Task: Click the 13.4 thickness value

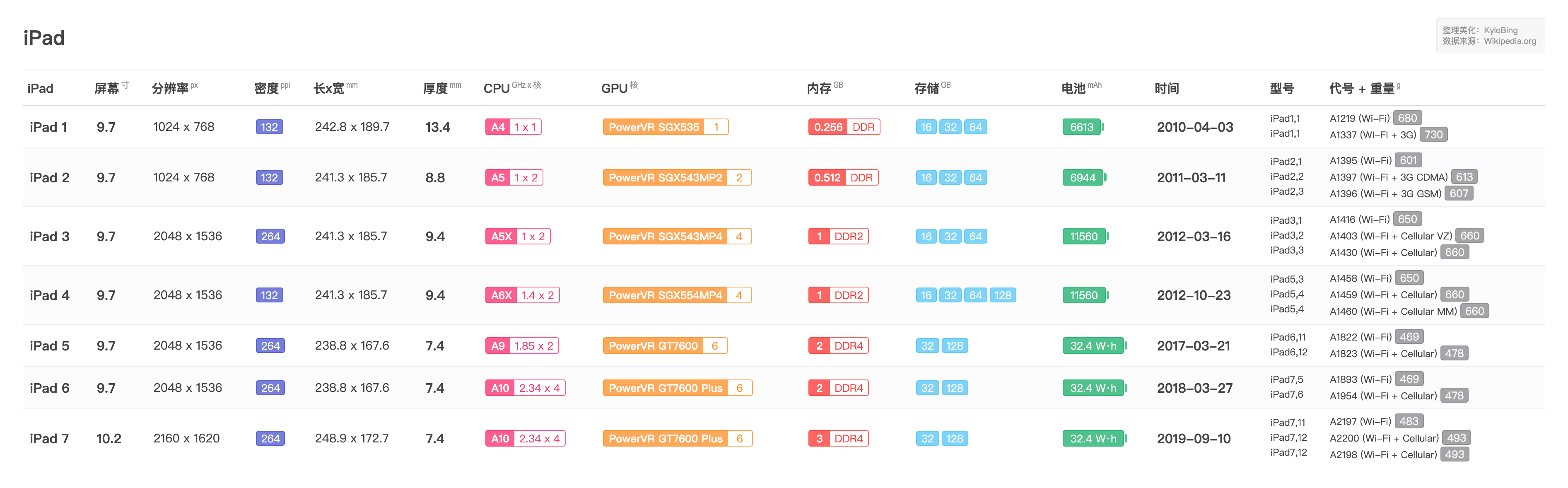Action: click(438, 127)
